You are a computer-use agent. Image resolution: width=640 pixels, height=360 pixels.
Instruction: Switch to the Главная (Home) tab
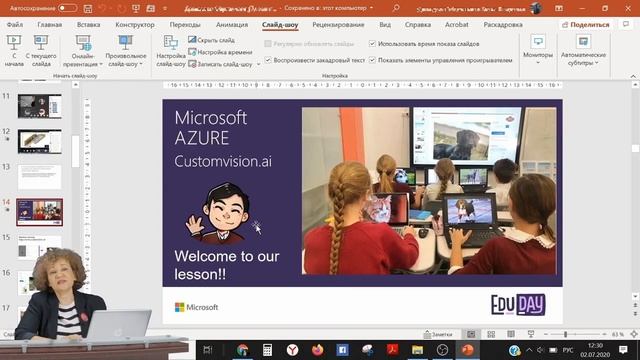pyautogui.click(x=50, y=24)
